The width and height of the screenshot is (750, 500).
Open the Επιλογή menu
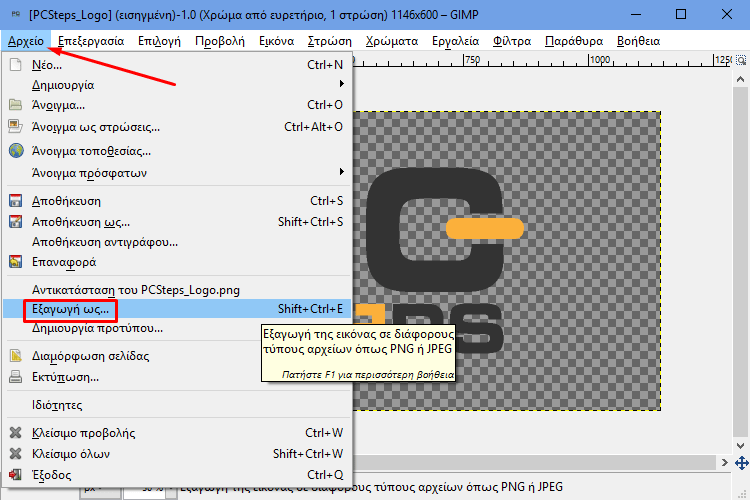coord(159,41)
